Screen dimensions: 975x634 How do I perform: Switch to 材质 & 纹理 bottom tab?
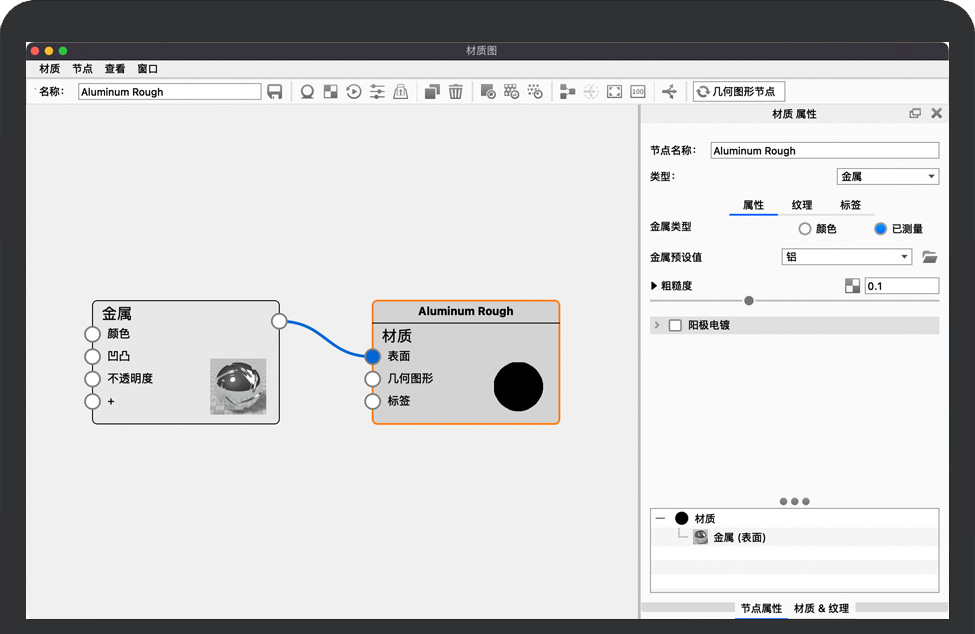[821, 608]
